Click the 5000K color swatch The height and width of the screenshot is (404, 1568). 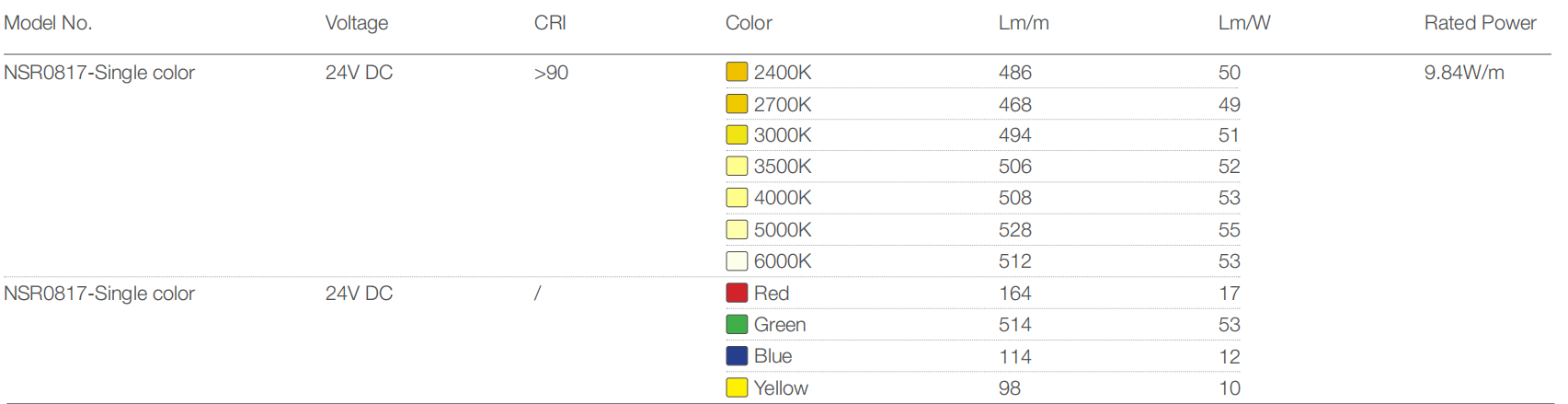click(x=737, y=230)
